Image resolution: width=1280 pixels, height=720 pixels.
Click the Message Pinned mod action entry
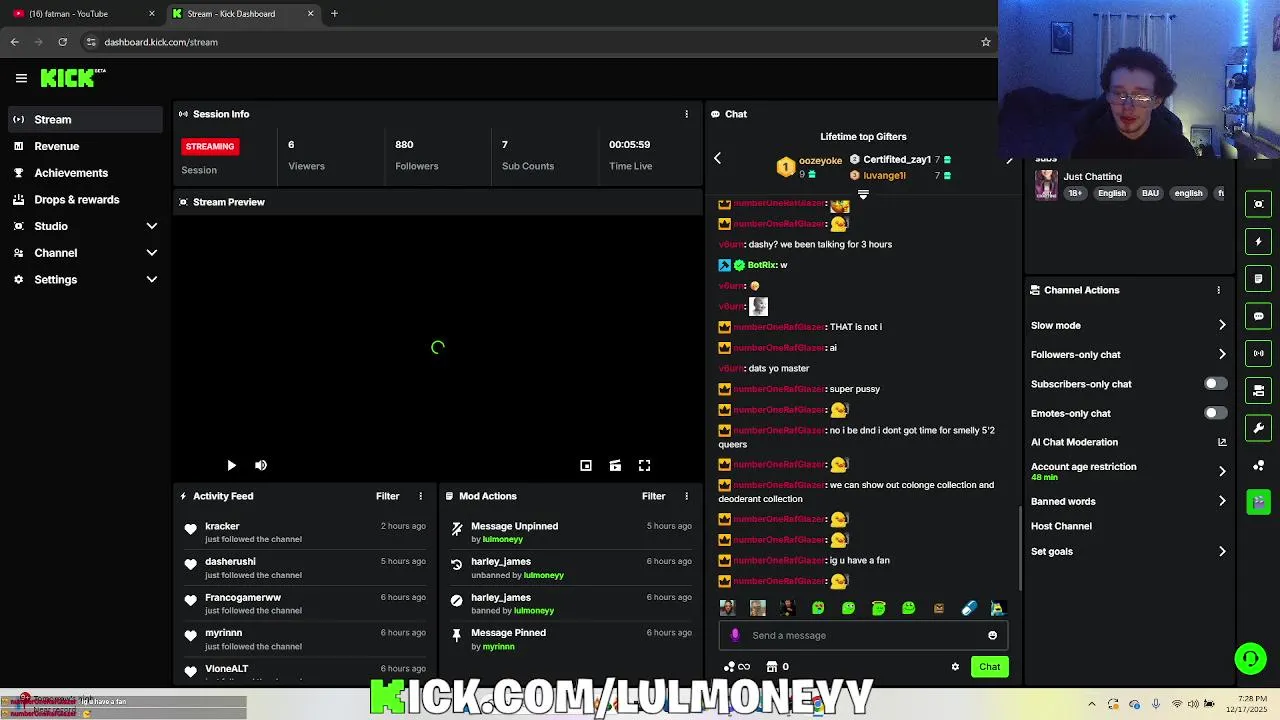pos(571,639)
